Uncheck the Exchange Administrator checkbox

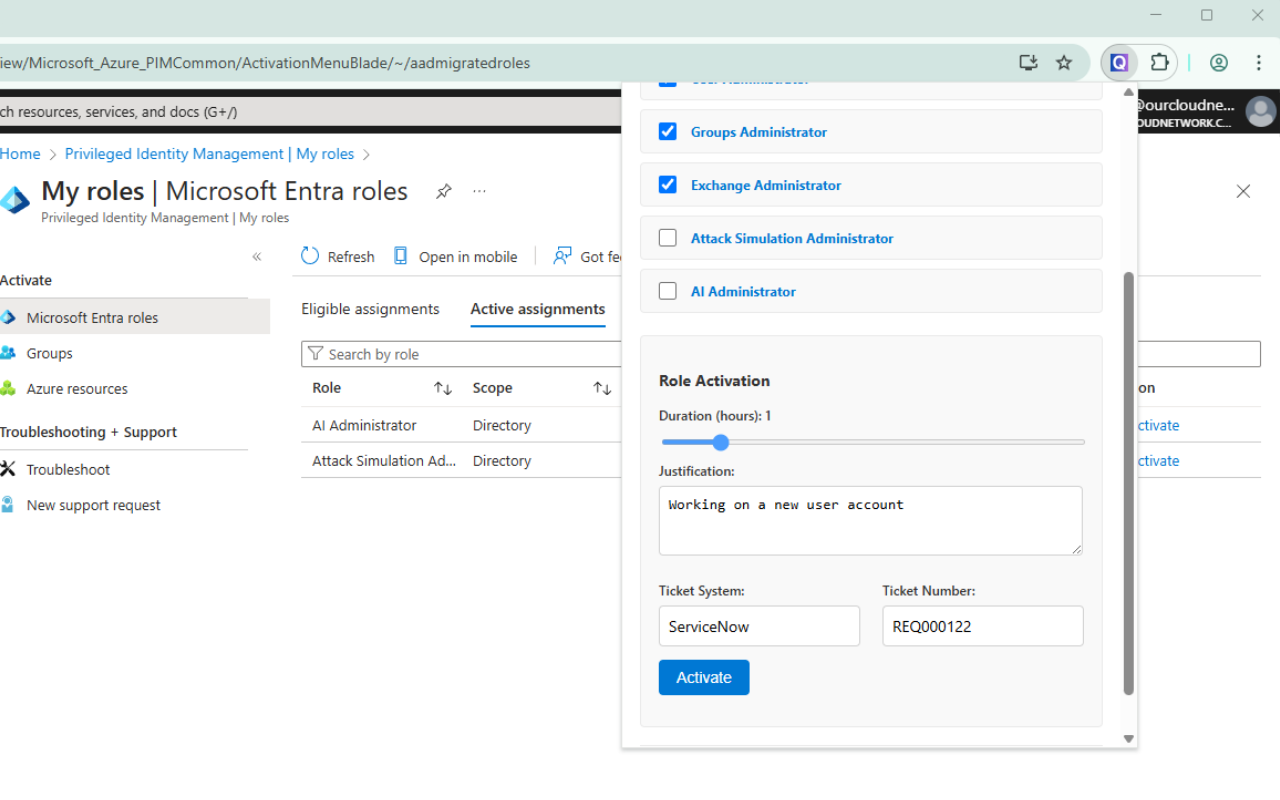[668, 185]
